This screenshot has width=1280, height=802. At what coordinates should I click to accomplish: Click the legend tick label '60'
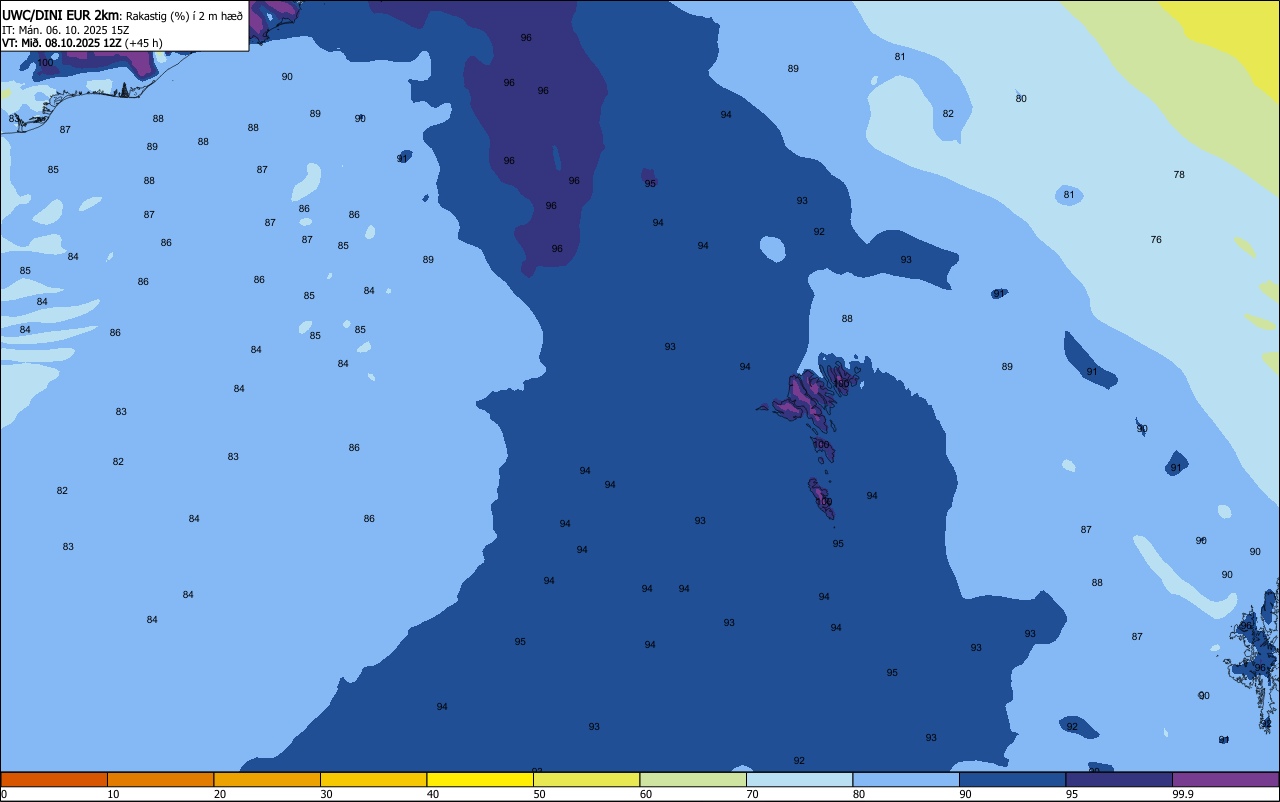pos(646,794)
